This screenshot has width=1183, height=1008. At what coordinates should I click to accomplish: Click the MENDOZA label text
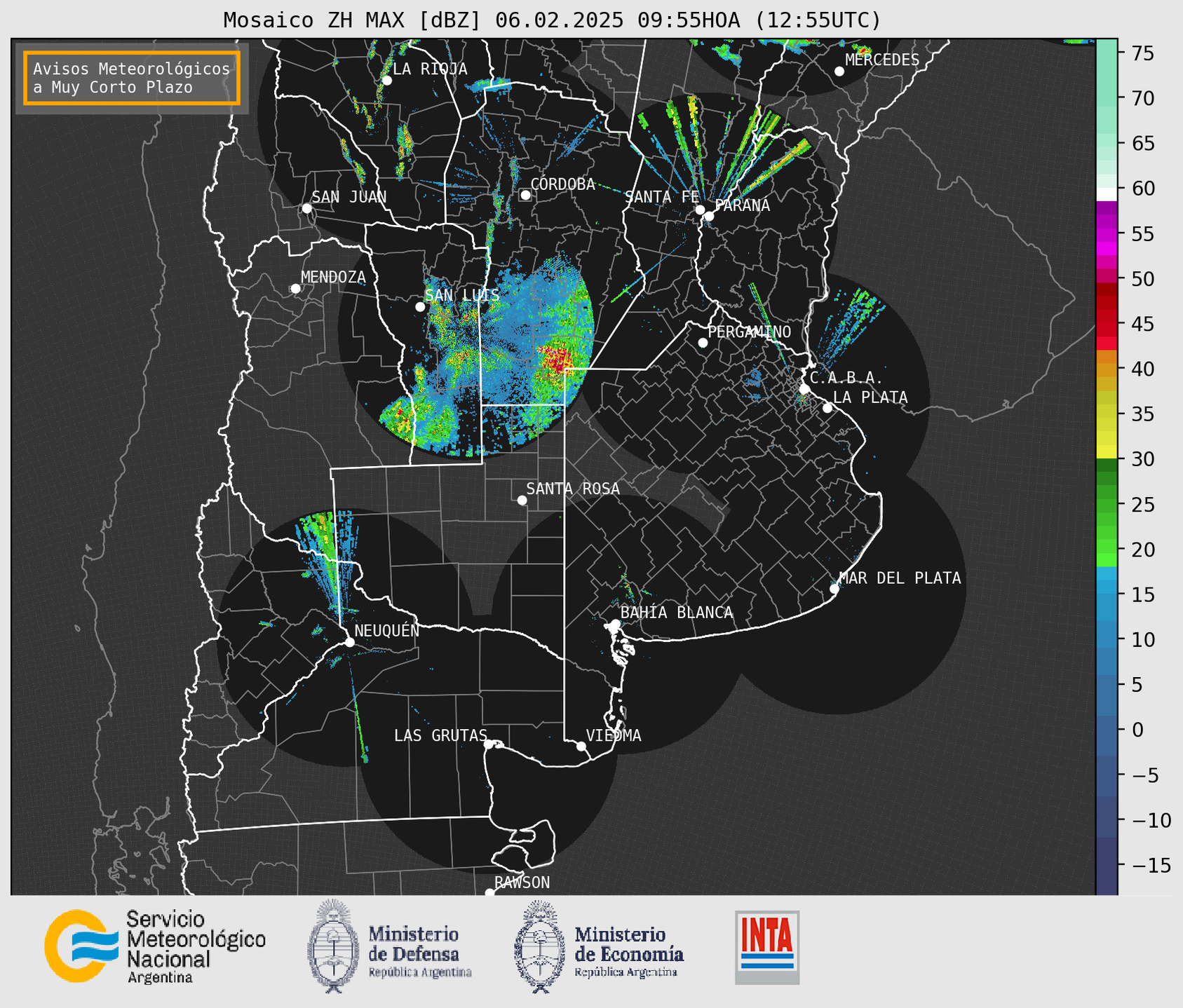click(333, 278)
